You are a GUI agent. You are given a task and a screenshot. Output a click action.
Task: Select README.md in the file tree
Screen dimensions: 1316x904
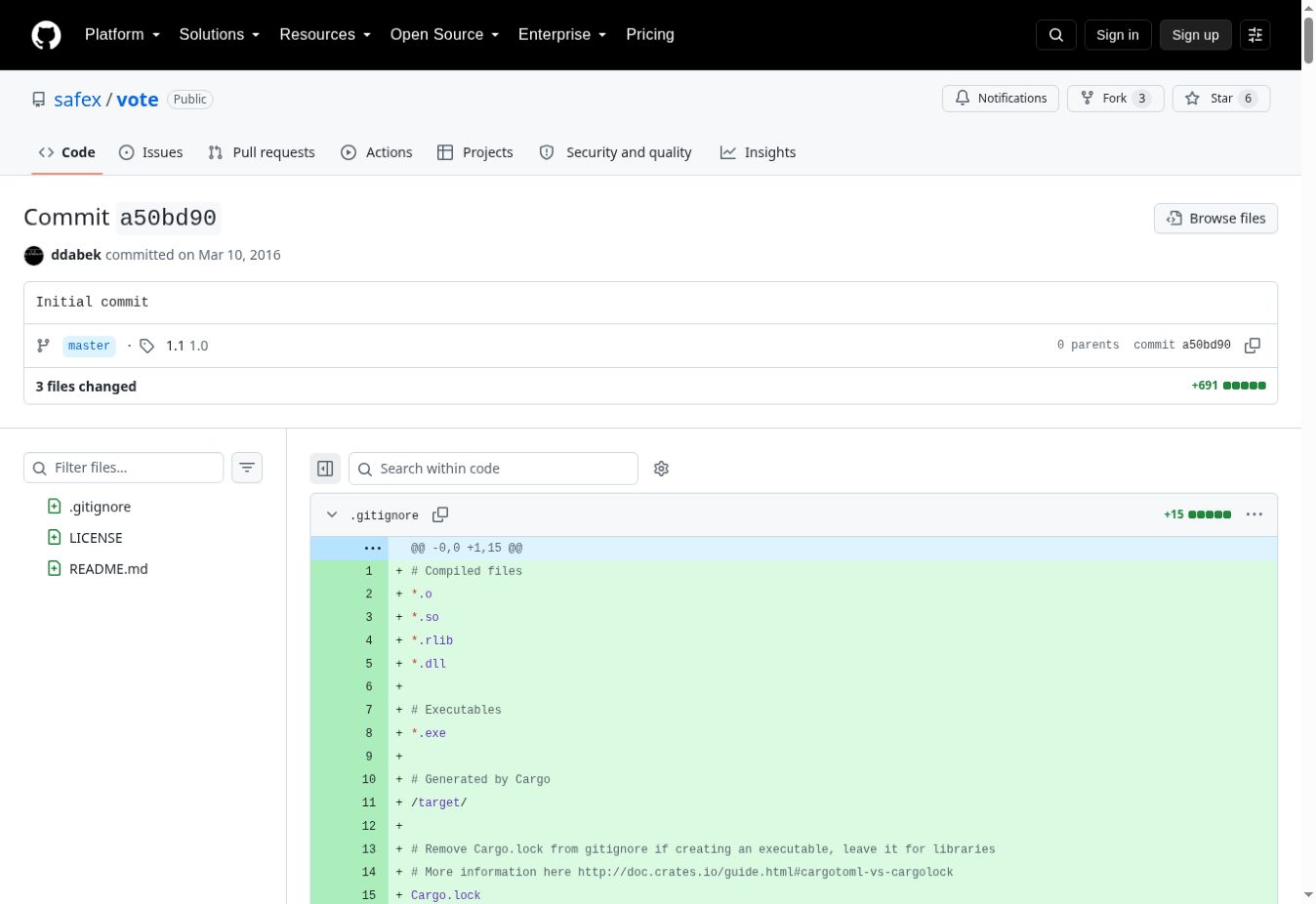[108, 569]
